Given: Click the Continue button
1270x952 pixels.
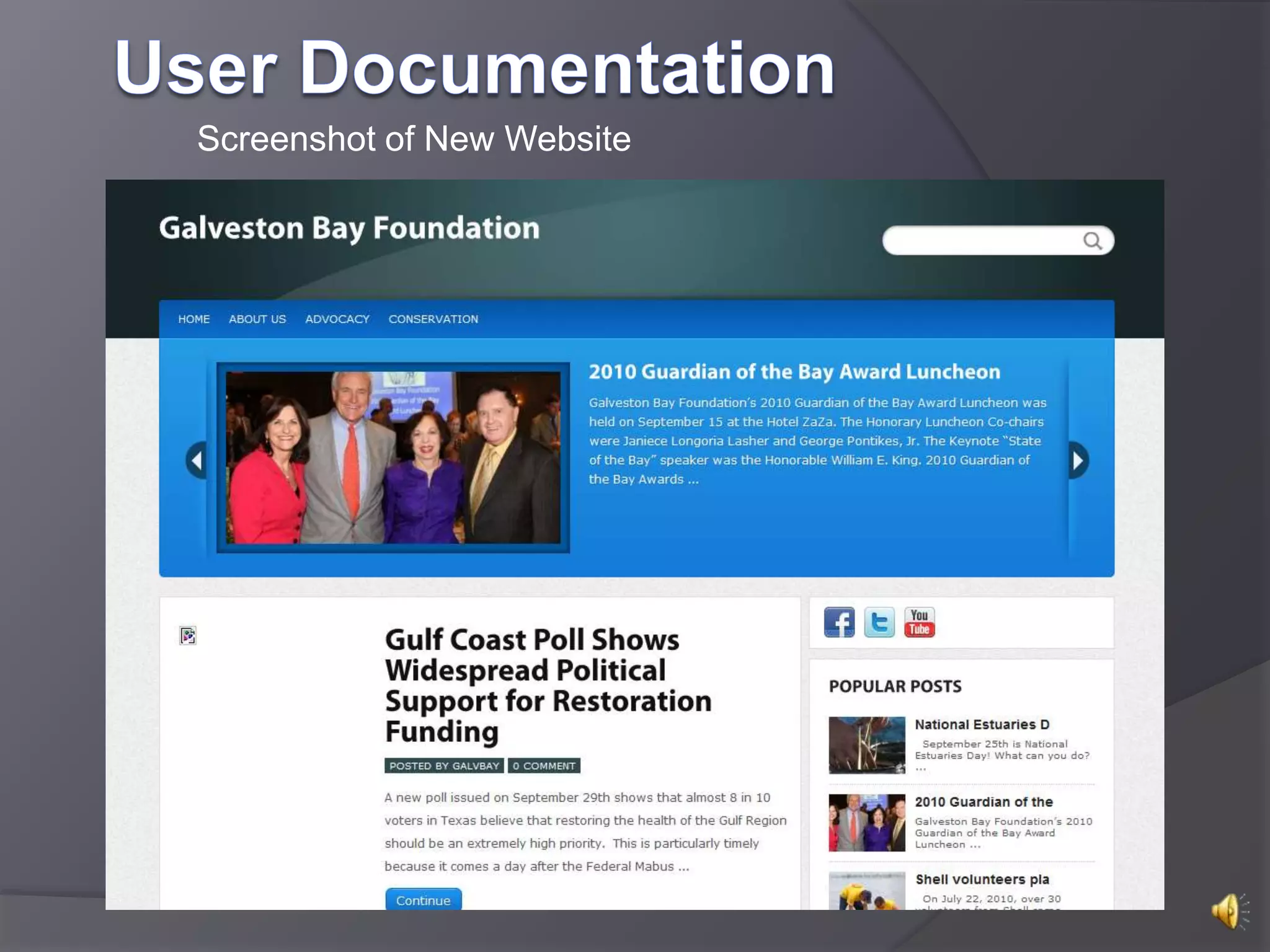Looking at the screenshot, I should 424,899.
